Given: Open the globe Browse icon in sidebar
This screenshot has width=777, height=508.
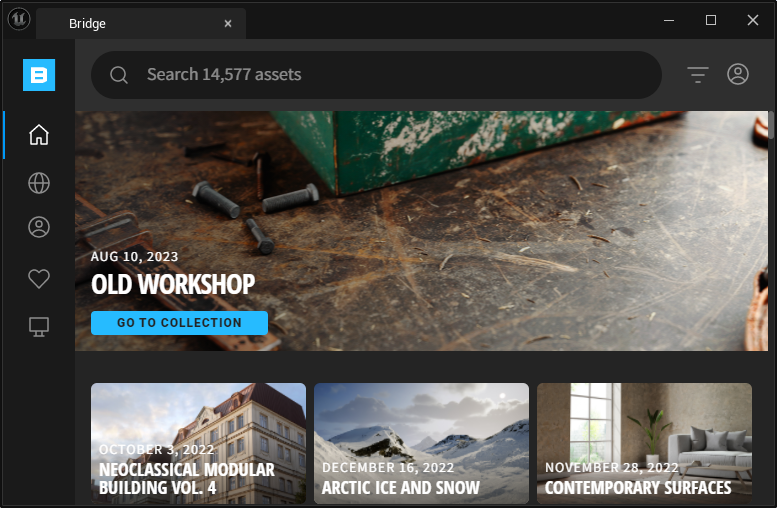Looking at the screenshot, I should (39, 183).
